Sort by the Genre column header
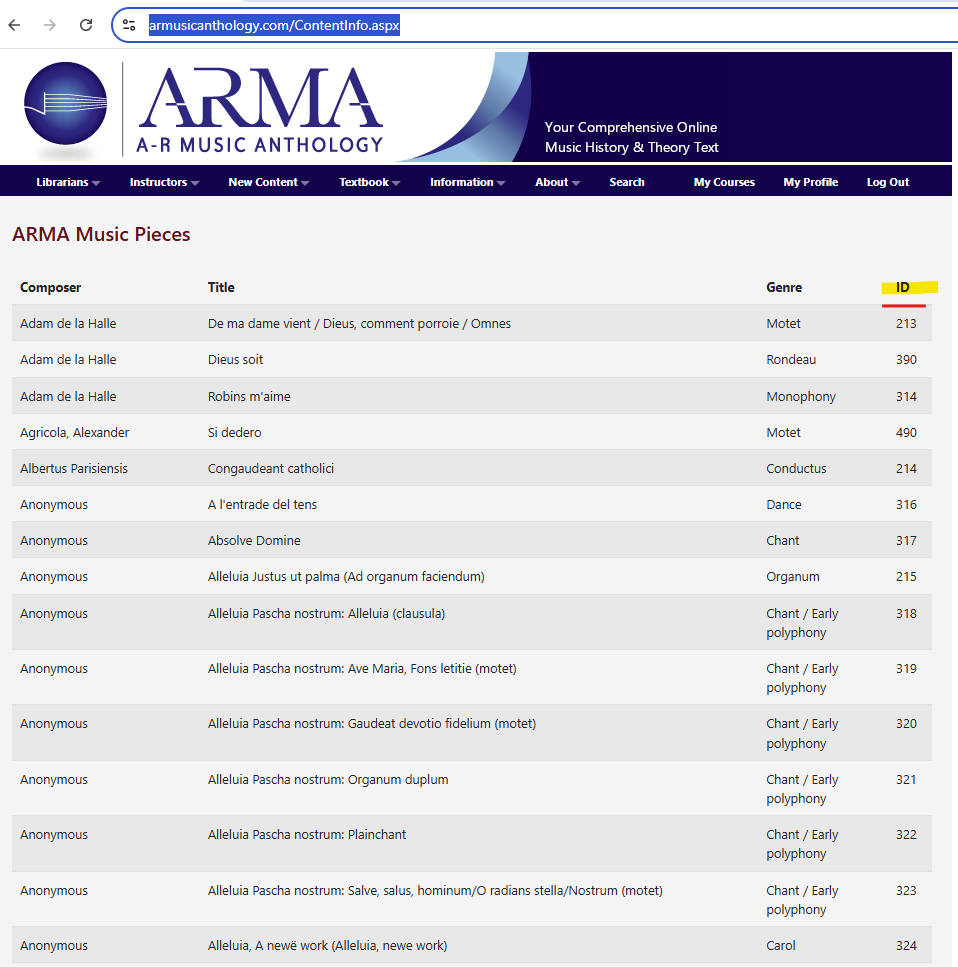The width and height of the screenshot is (958, 967). click(x=784, y=287)
